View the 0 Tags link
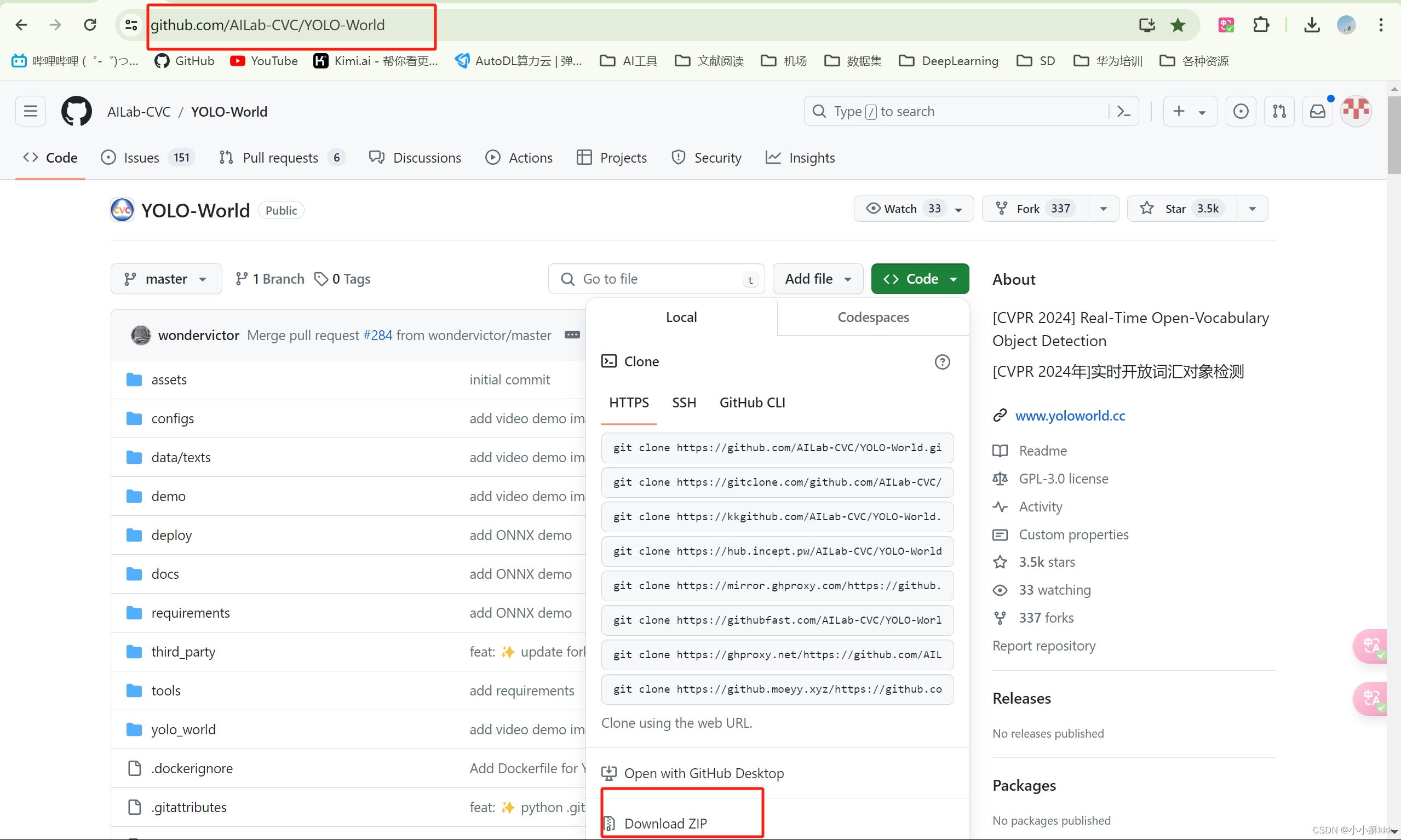The width and height of the screenshot is (1401, 840). (x=342, y=279)
